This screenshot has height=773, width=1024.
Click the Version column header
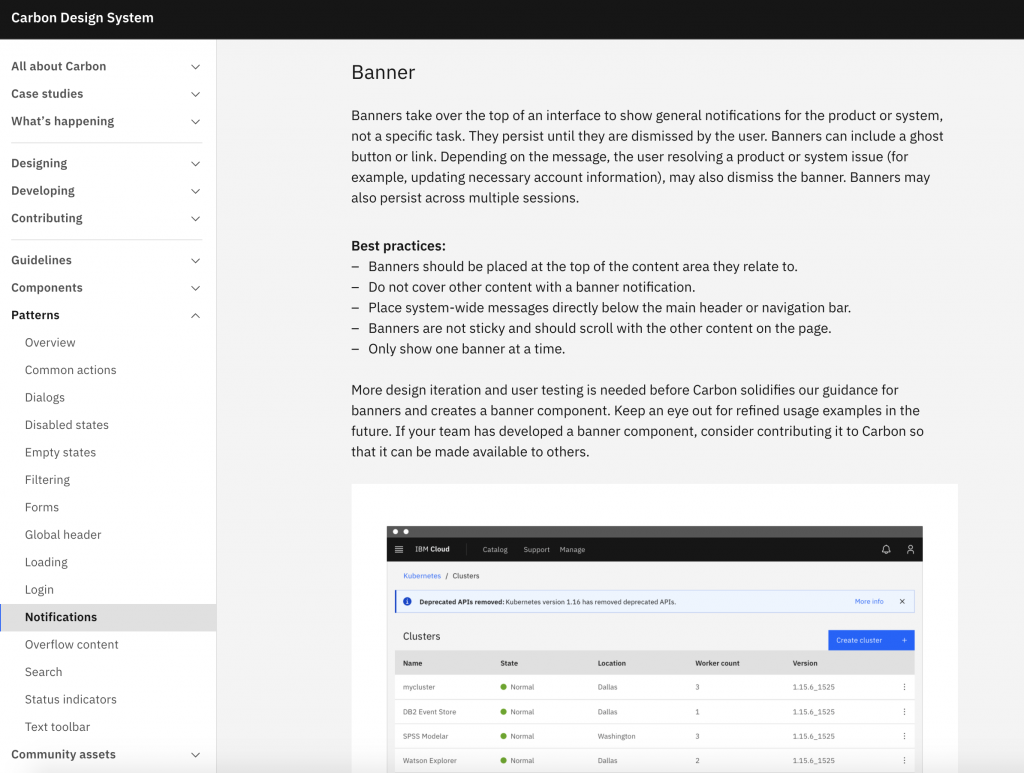point(805,663)
